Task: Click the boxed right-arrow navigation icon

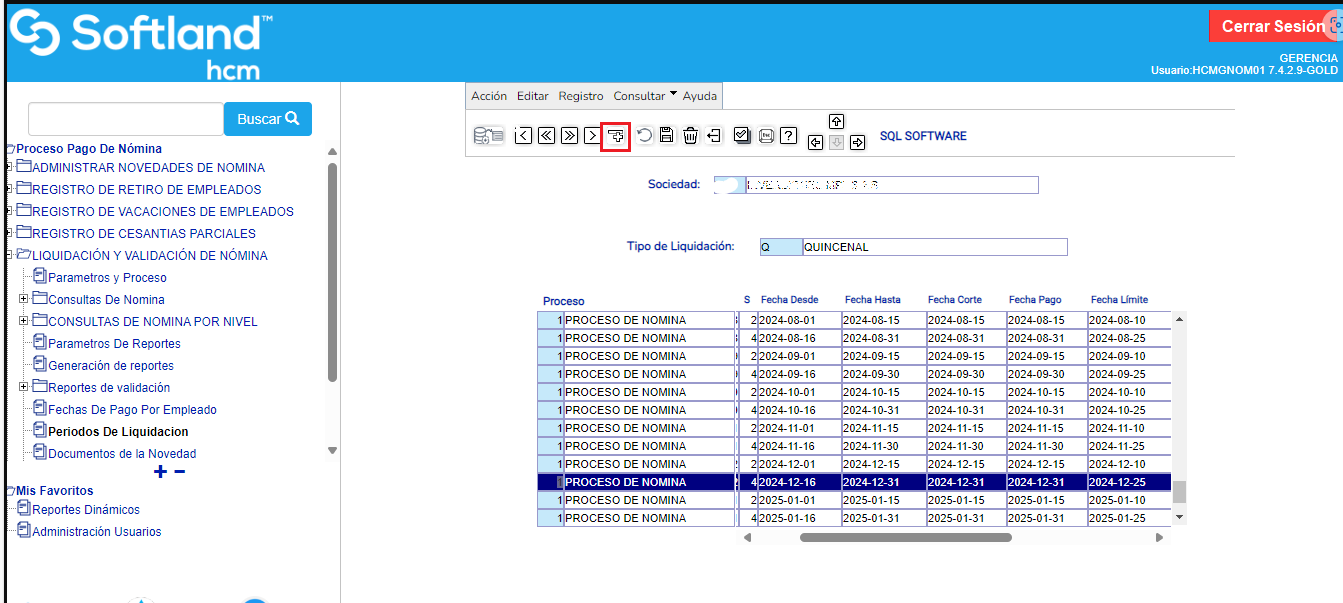Action: [858, 143]
